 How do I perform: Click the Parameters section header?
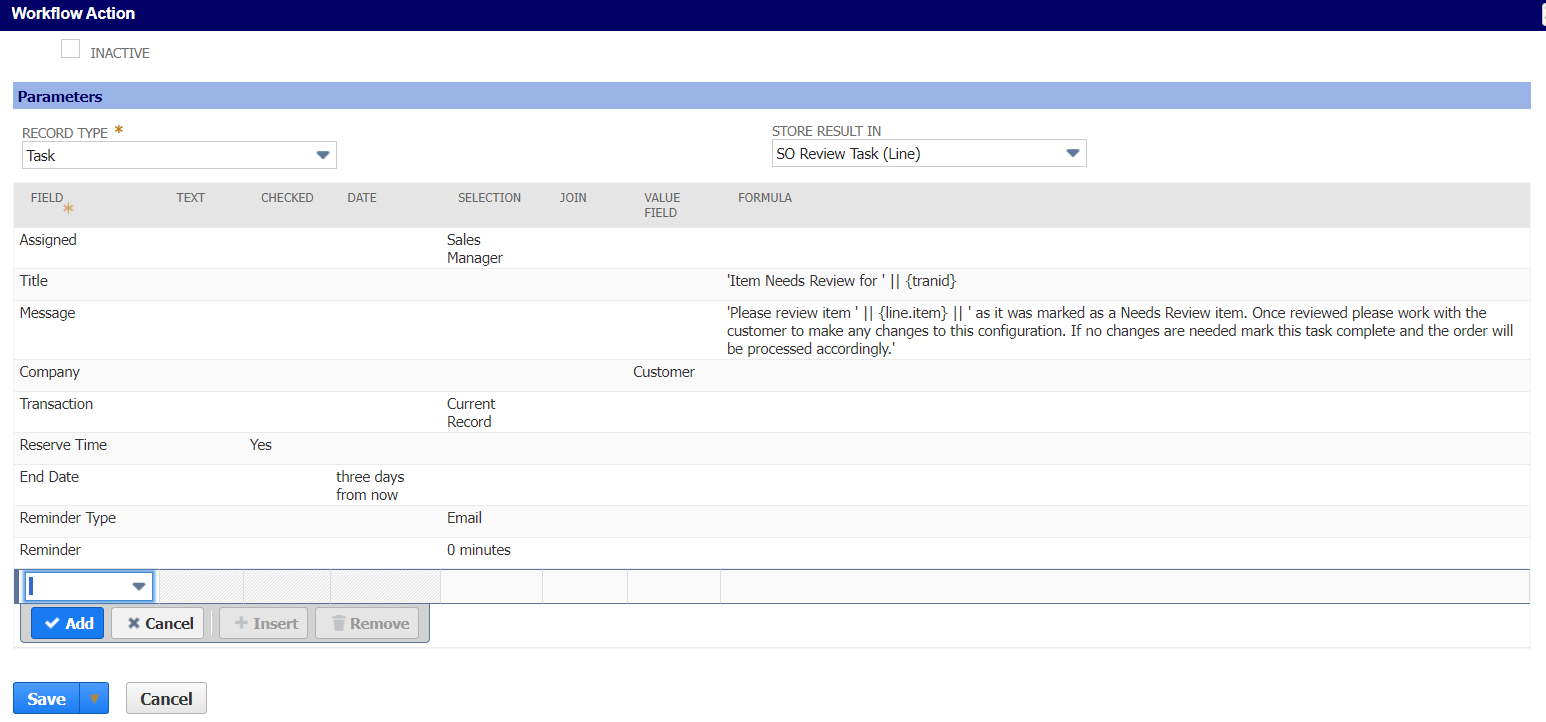[x=772, y=96]
